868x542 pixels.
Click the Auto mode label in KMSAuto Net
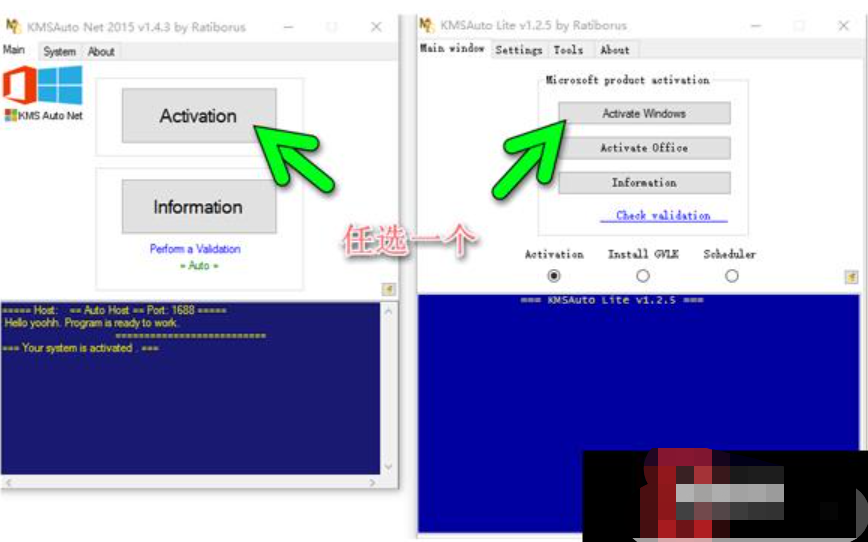(x=199, y=266)
